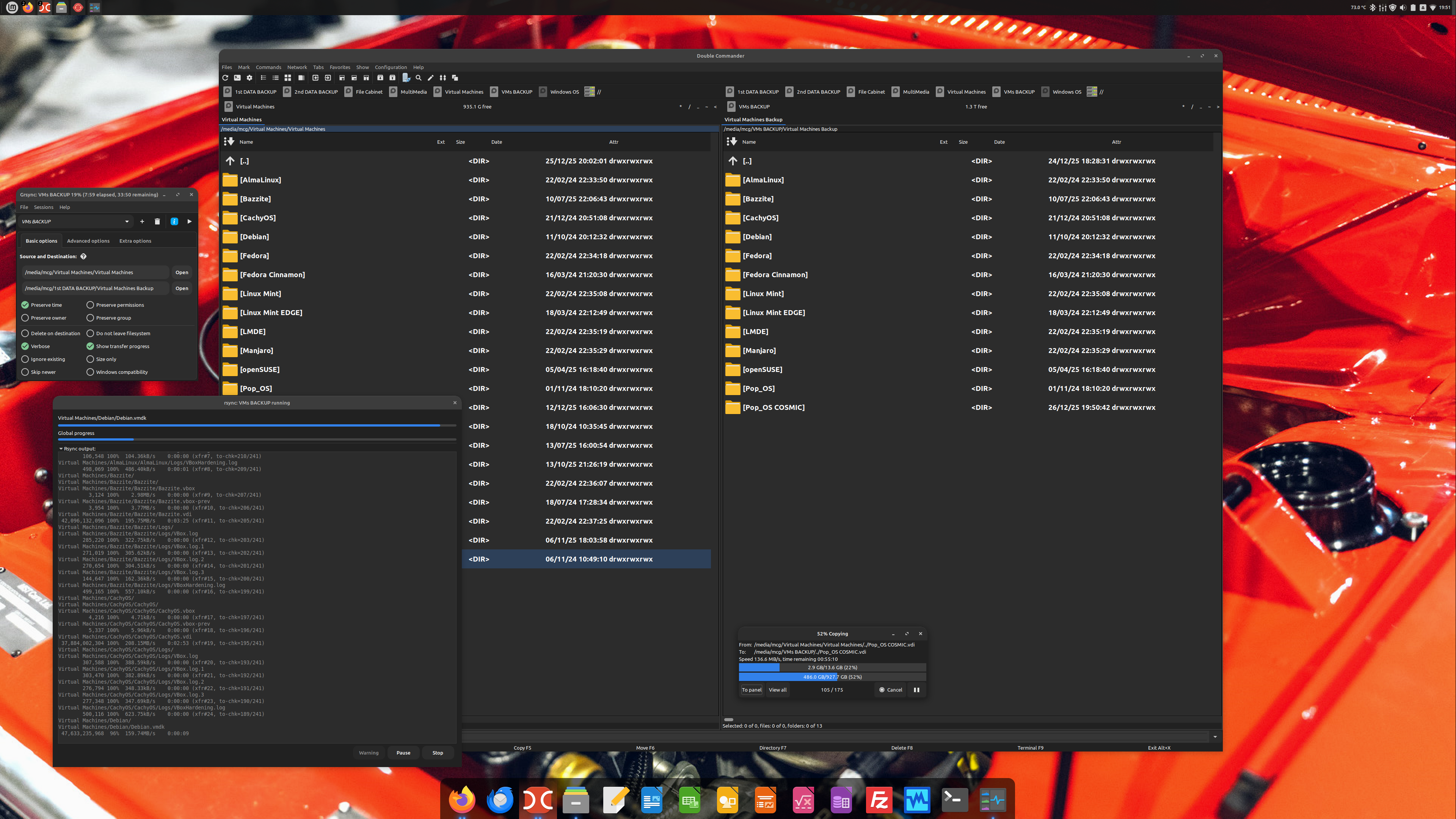The height and width of the screenshot is (819, 1456).
Task: Click the Cancel button in copying dialog
Action: 891,690
